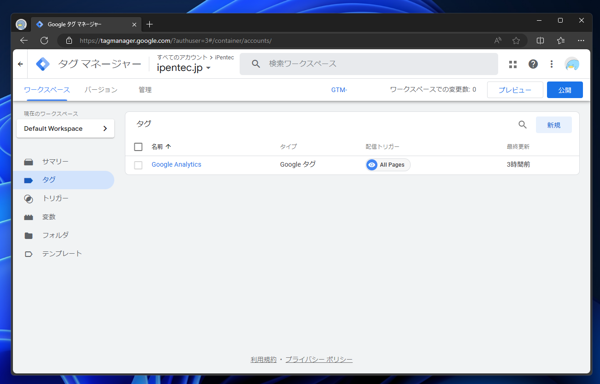The image size is (600, 384).
Task: Open the Google apps grid icon
Action: (513, 64)
